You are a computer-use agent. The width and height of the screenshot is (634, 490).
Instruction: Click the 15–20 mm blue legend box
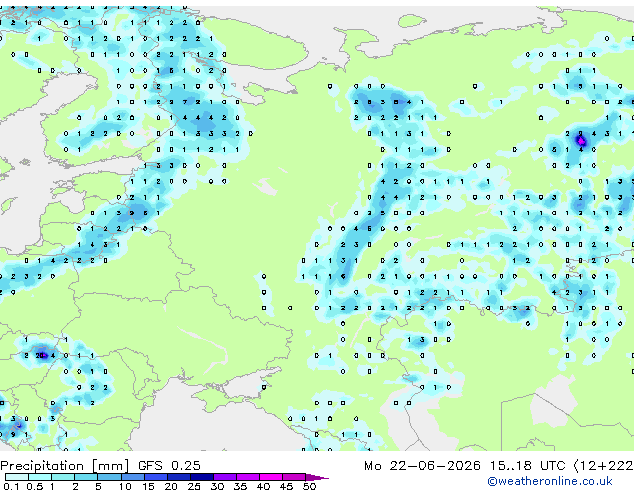(x=155, y=477)
